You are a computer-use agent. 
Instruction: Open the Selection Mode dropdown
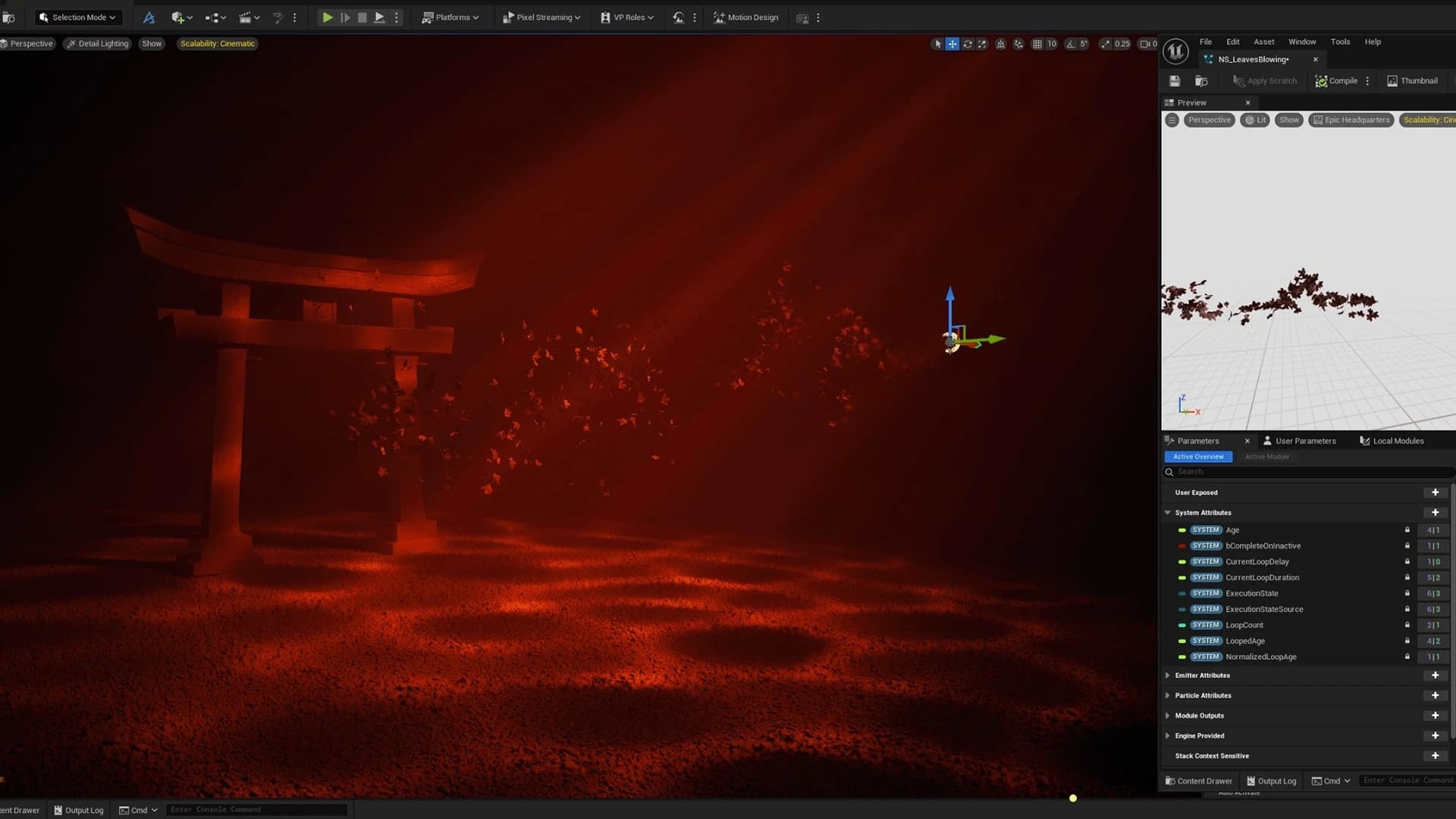click(x=77, y=17)
